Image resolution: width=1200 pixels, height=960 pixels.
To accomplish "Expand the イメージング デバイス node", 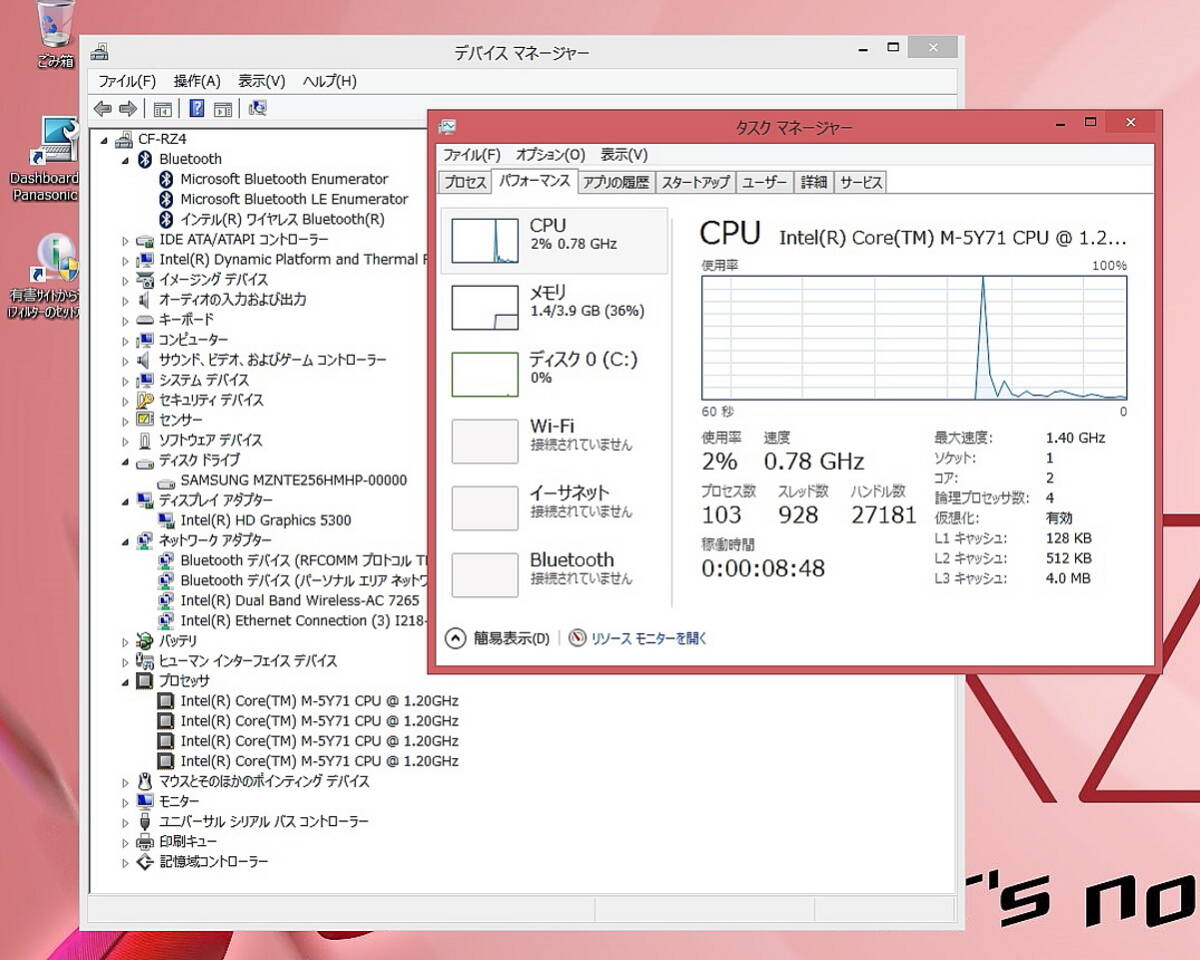I will (x=126, y=280).
